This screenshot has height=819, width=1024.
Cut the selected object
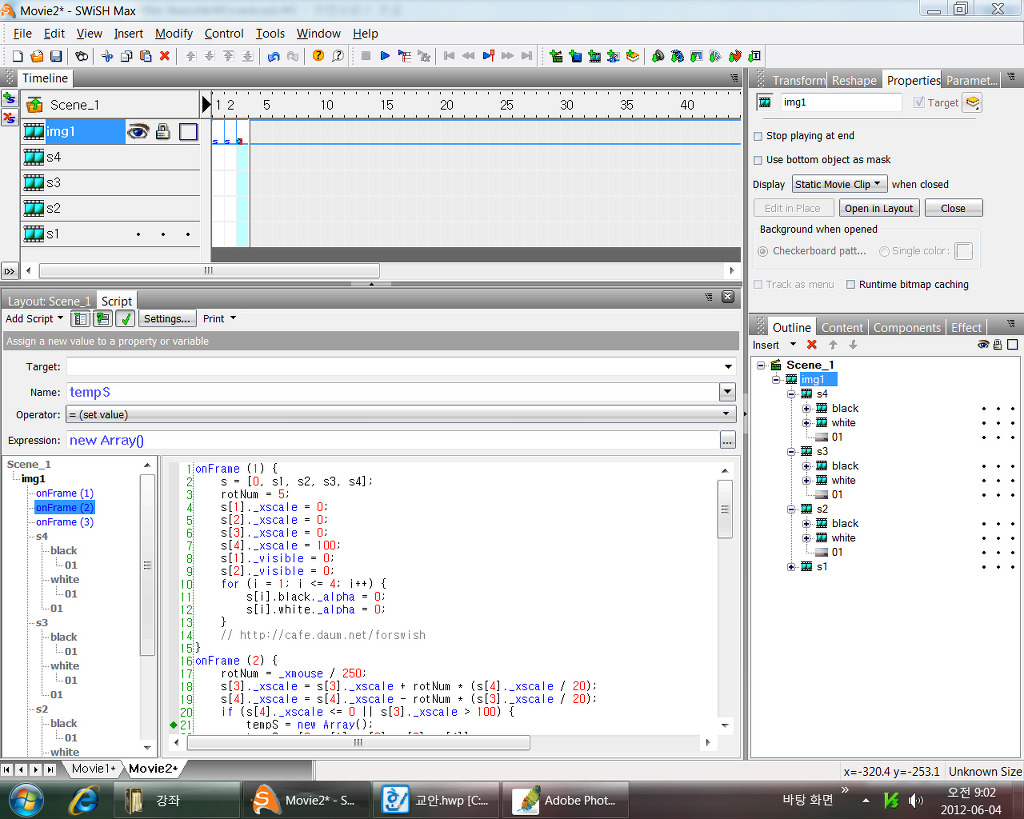107,56
